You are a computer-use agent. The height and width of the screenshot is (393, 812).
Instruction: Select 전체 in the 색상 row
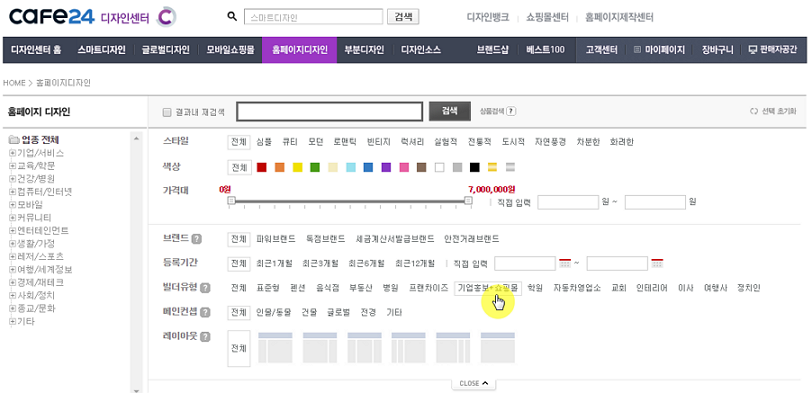[239, 167]
